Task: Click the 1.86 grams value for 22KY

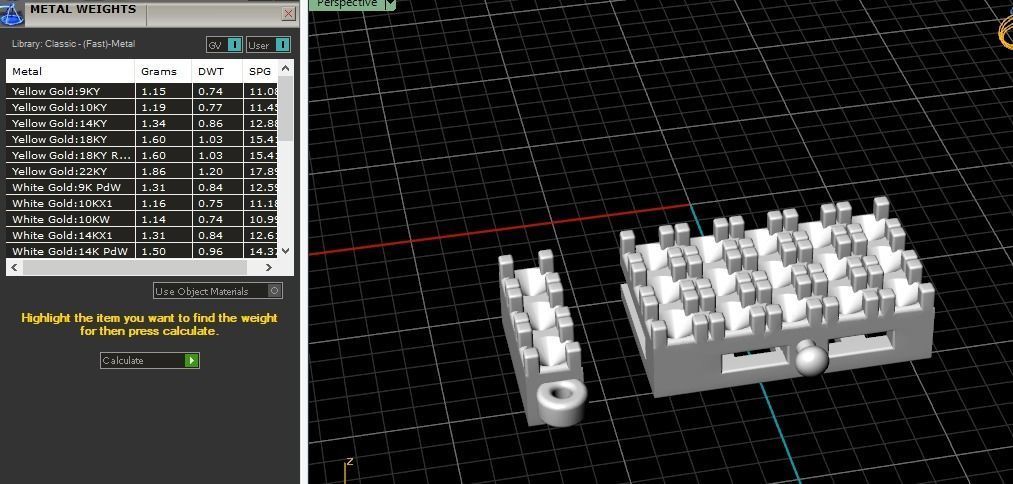Action: pos(154,171)
